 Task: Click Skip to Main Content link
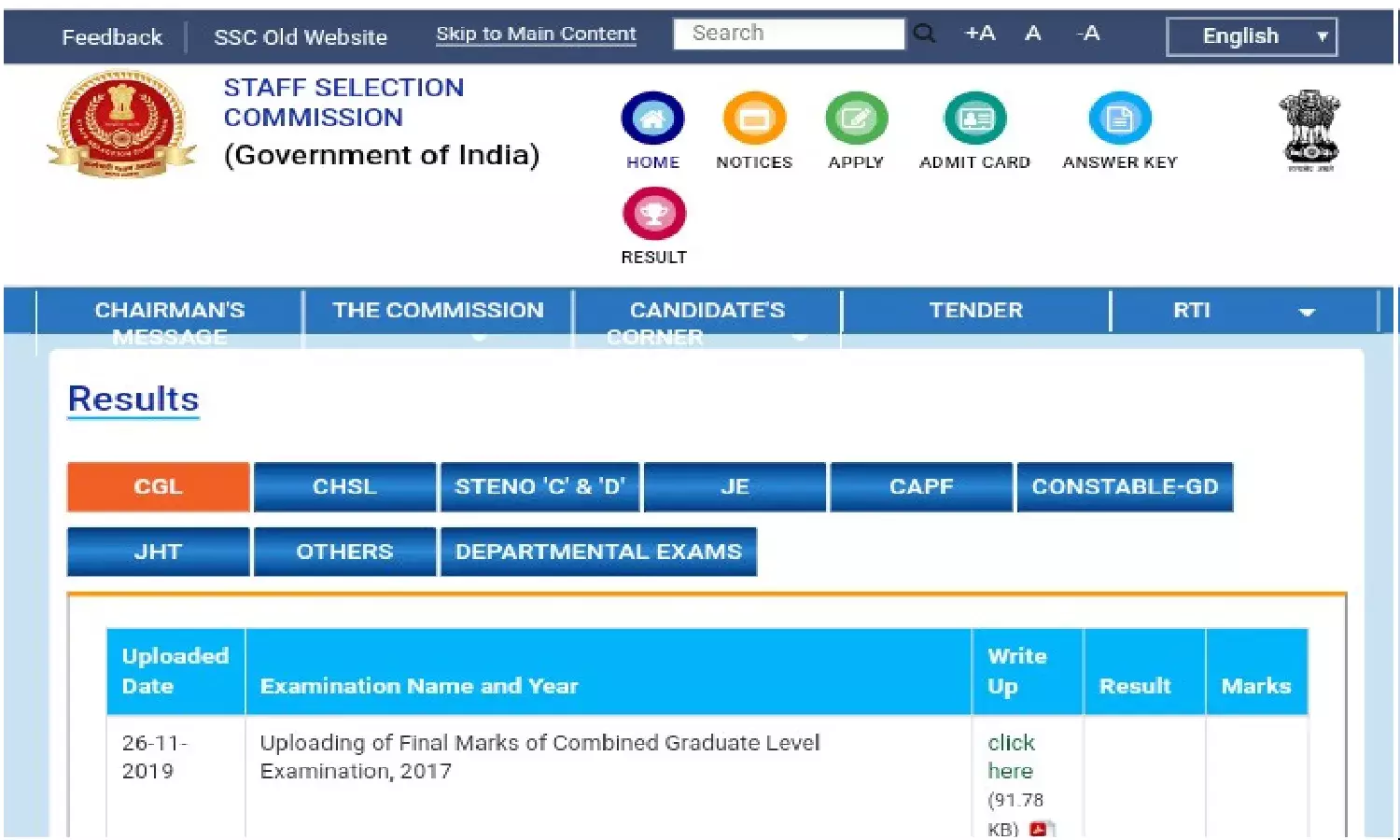point(536,35)
